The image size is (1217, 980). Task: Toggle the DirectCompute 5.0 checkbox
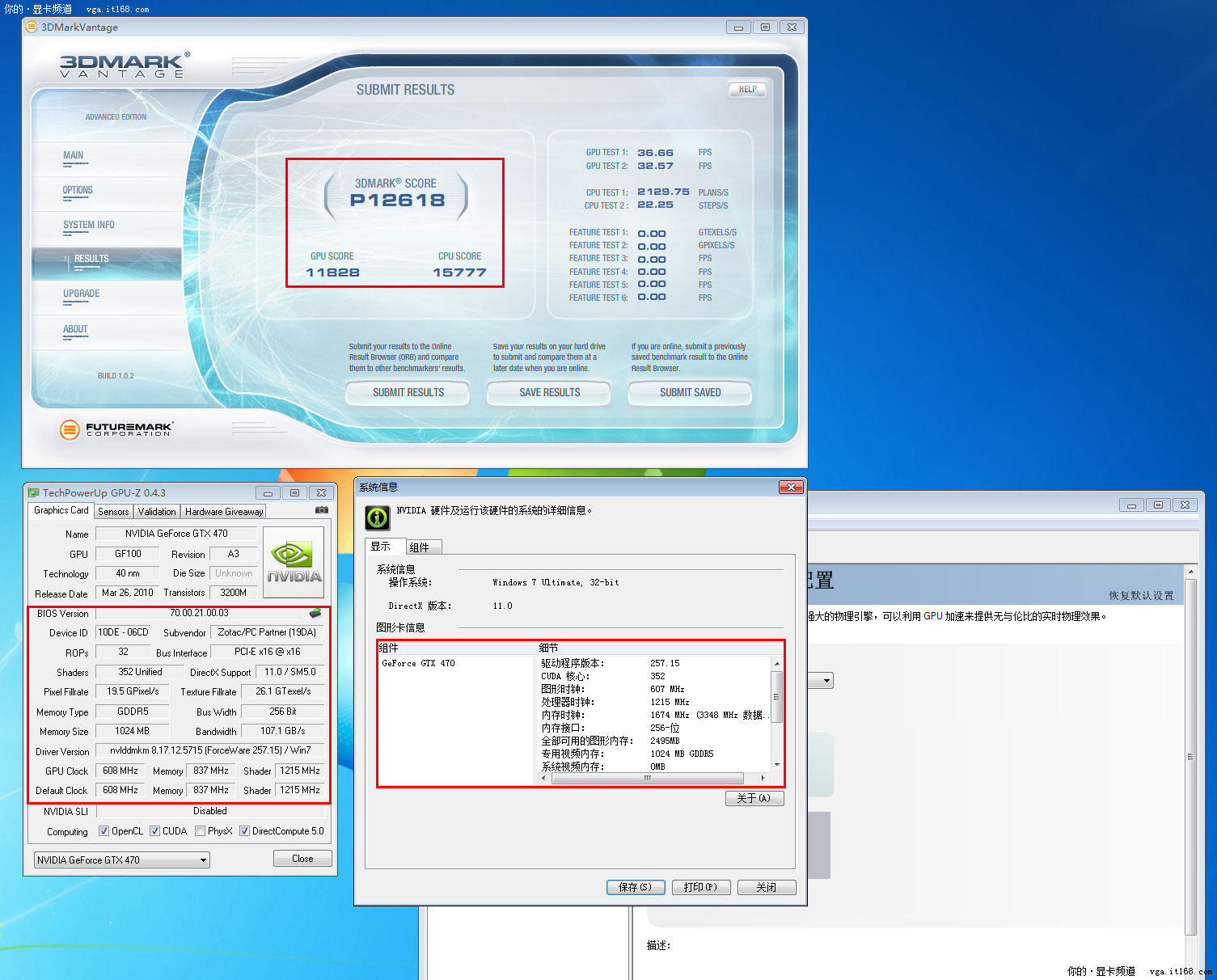tap(244, 831)
